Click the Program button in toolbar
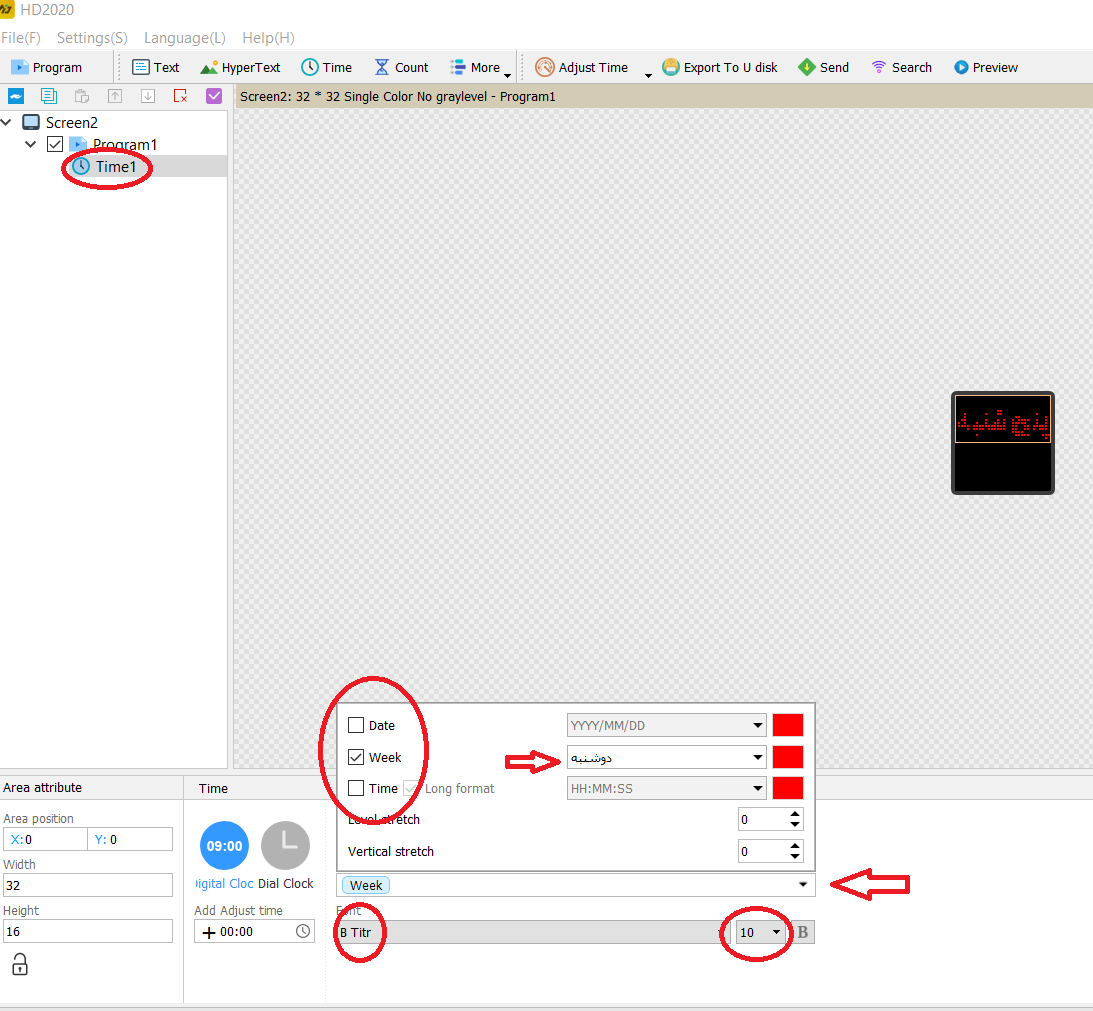The image size is (1093, 1011). pos(47,67)
